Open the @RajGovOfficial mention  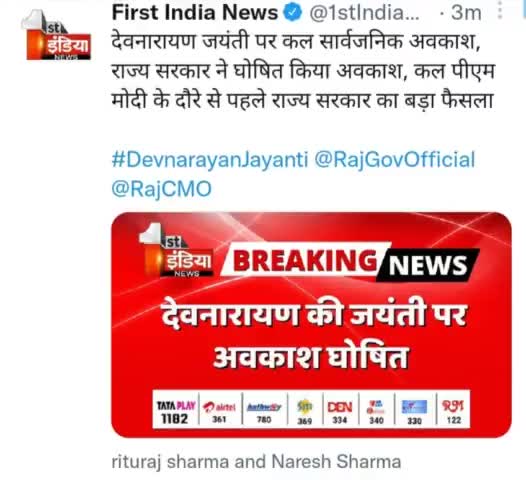[394, 160]
